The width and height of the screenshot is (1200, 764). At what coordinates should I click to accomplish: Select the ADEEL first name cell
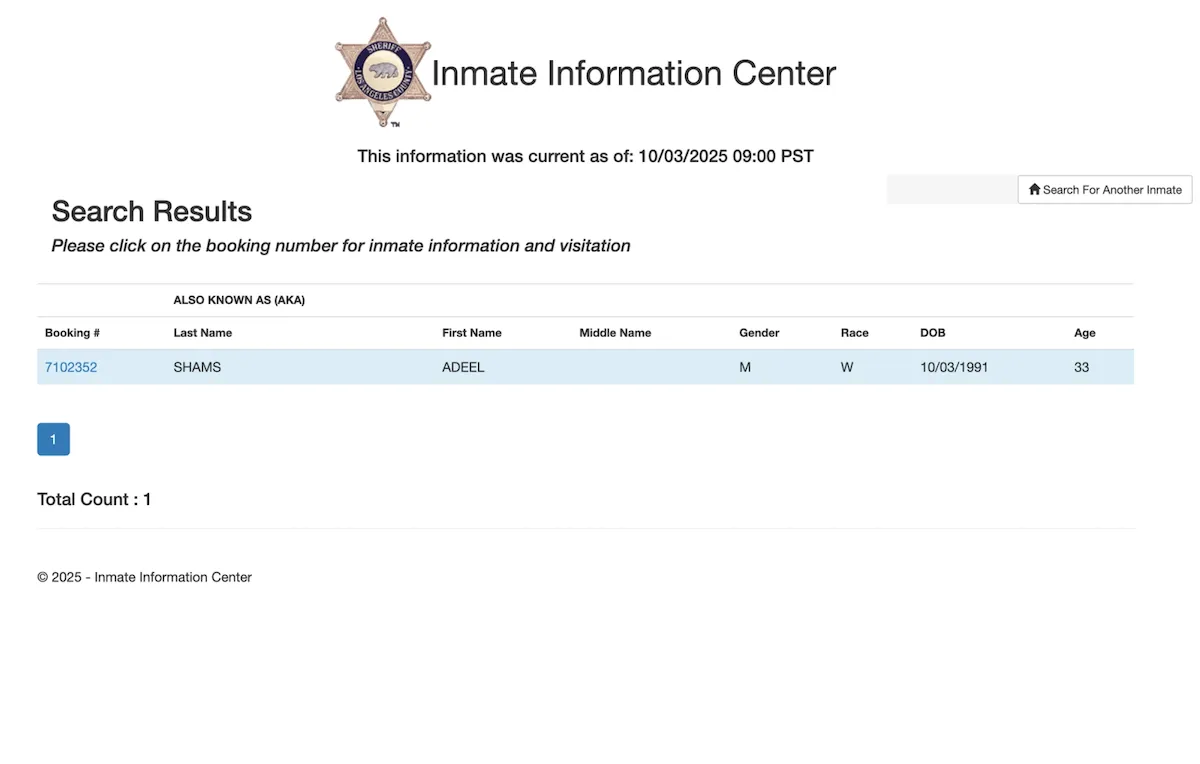click(463, 367)
